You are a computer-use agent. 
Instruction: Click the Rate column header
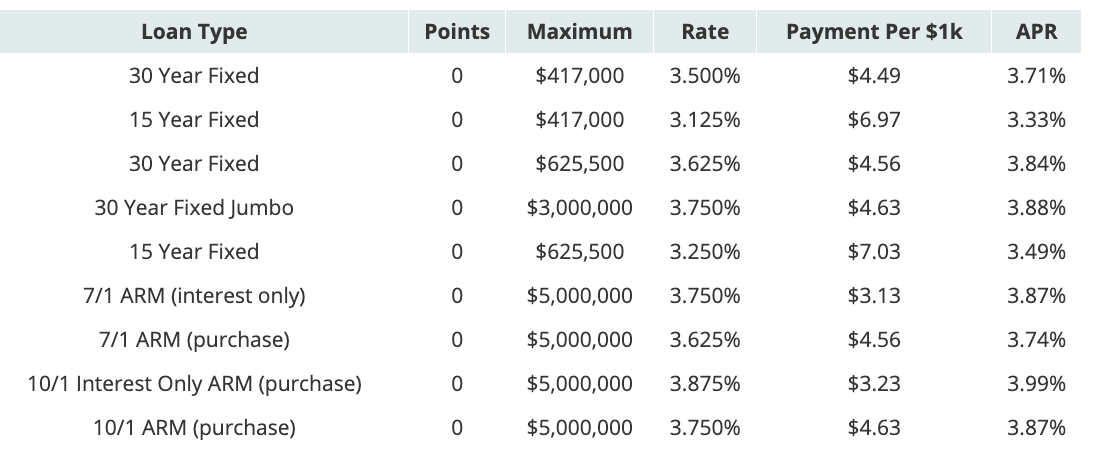pos(705,32)
